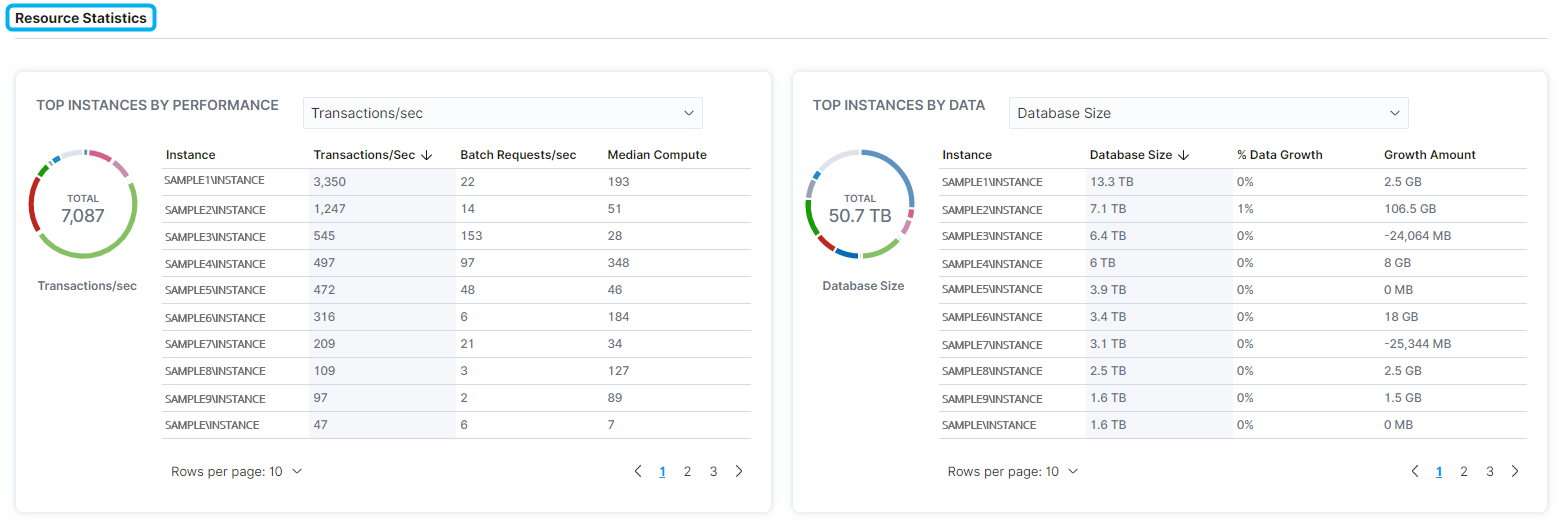Screen dimensions: 1564x522
Task: Click previous page arrow in performance table
Action: pyautogui.click(x=638, y=472)
